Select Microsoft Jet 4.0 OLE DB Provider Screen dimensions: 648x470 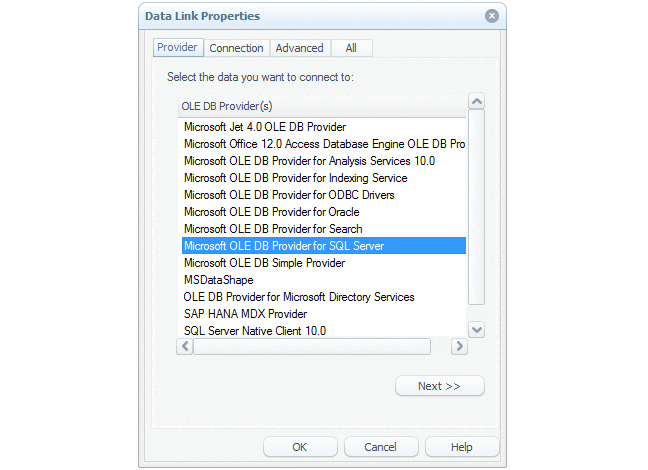(x=265, y=127)
